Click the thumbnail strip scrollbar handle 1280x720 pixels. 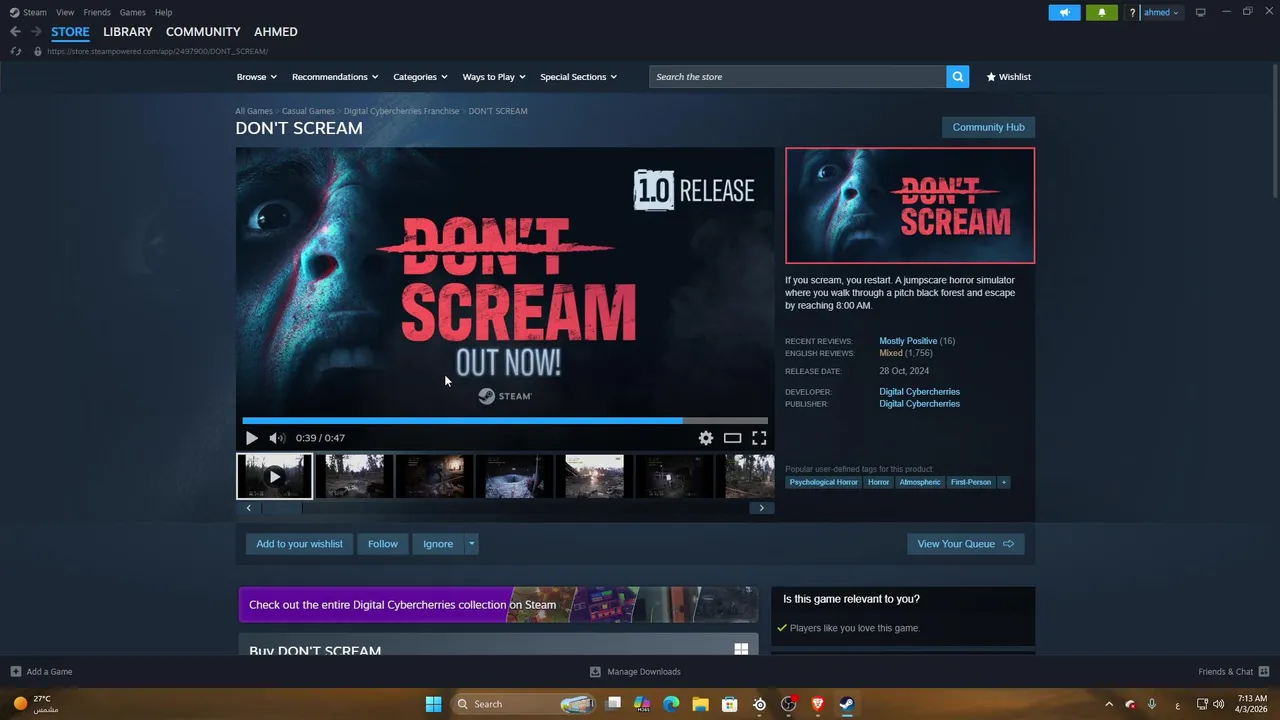pos(282,508)
